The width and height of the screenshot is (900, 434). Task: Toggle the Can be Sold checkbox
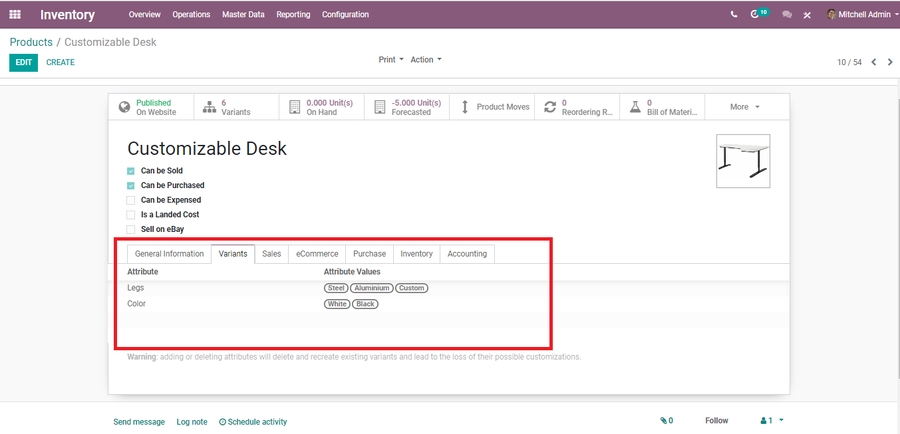click(x=131, y=171)
